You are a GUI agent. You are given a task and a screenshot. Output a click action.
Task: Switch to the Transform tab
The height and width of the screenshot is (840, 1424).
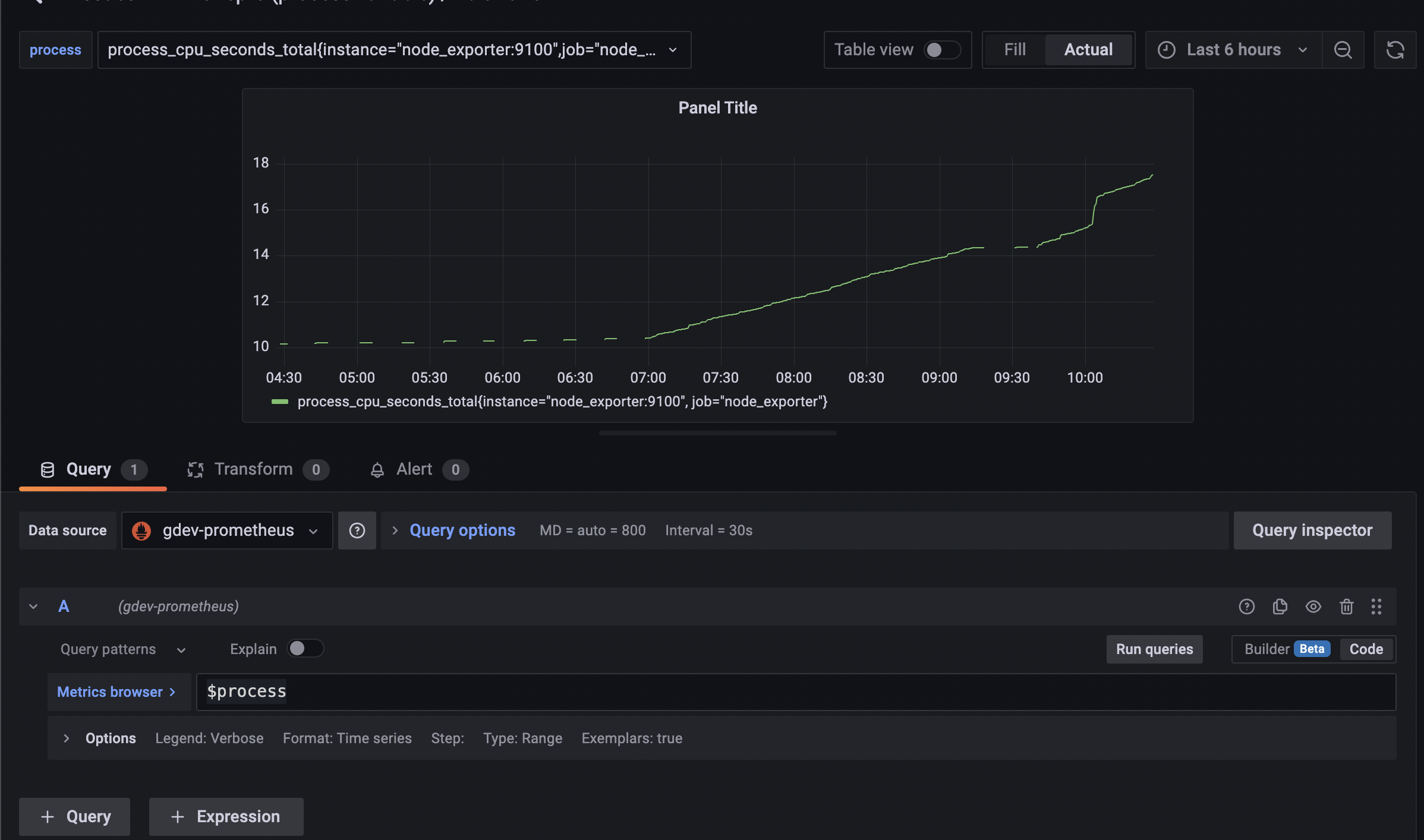click(253, 469)
